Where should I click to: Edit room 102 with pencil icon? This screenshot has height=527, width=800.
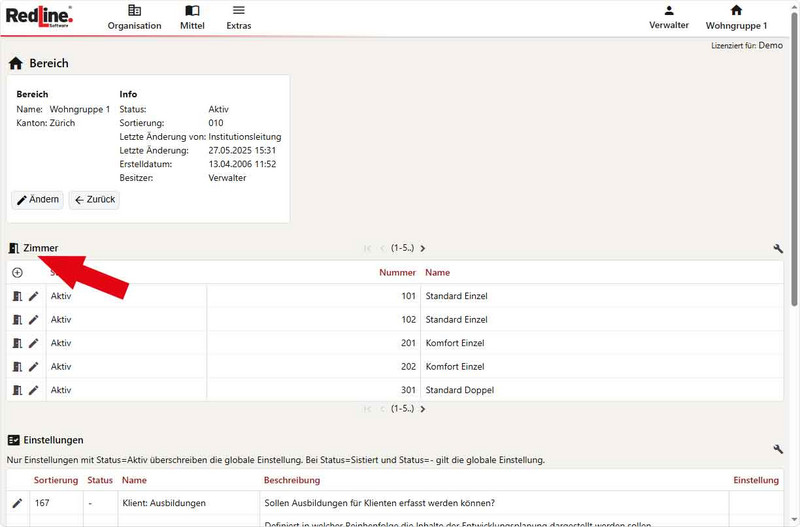coord(33,320)
